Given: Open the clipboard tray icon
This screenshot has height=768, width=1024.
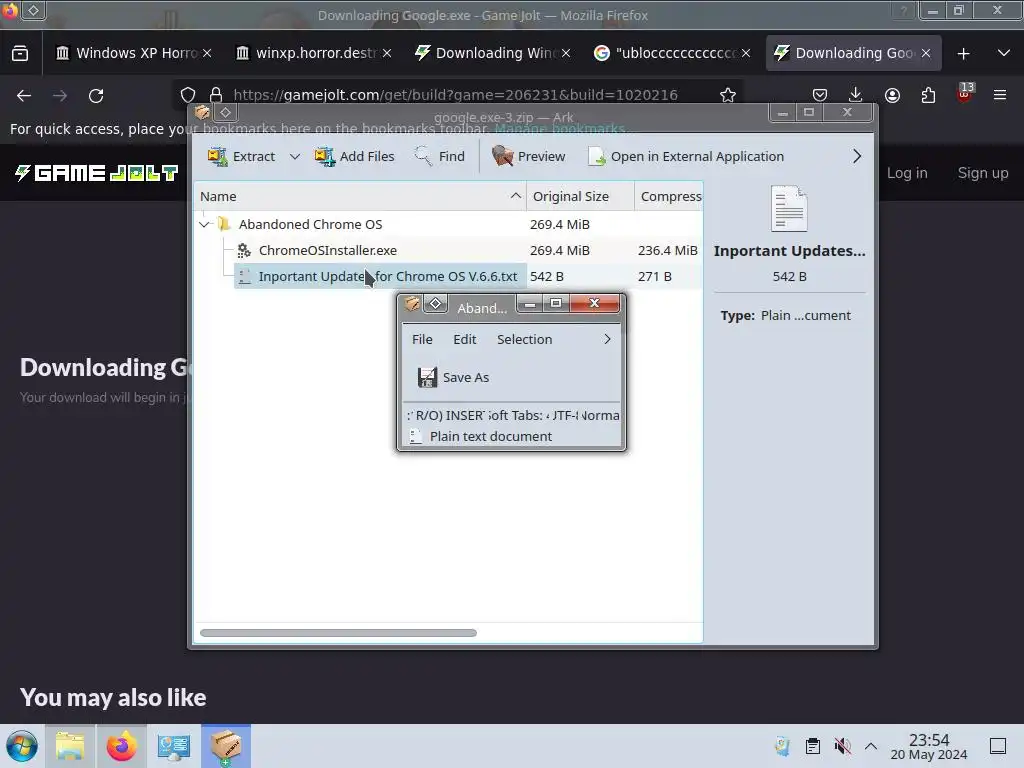Looking at the screenshot, I should pos(812,746).
